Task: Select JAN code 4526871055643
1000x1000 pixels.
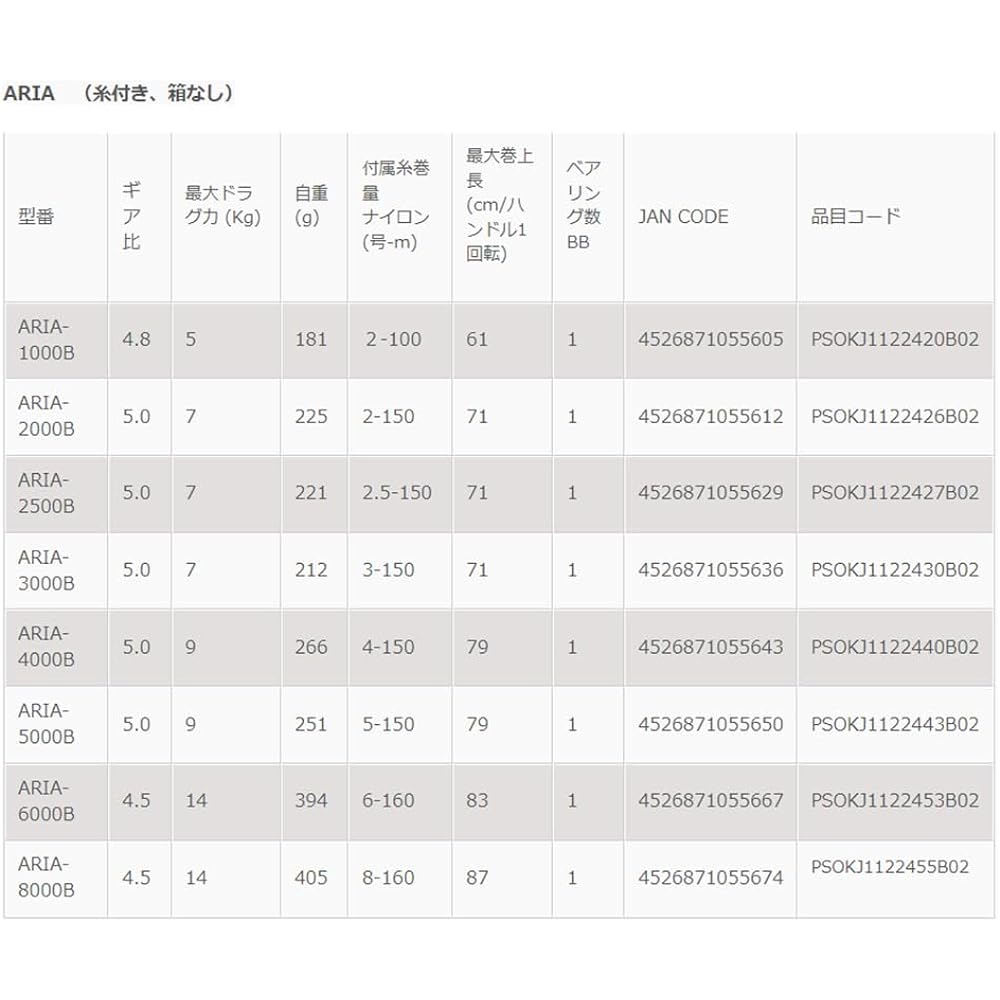Action: coord(710,647)
